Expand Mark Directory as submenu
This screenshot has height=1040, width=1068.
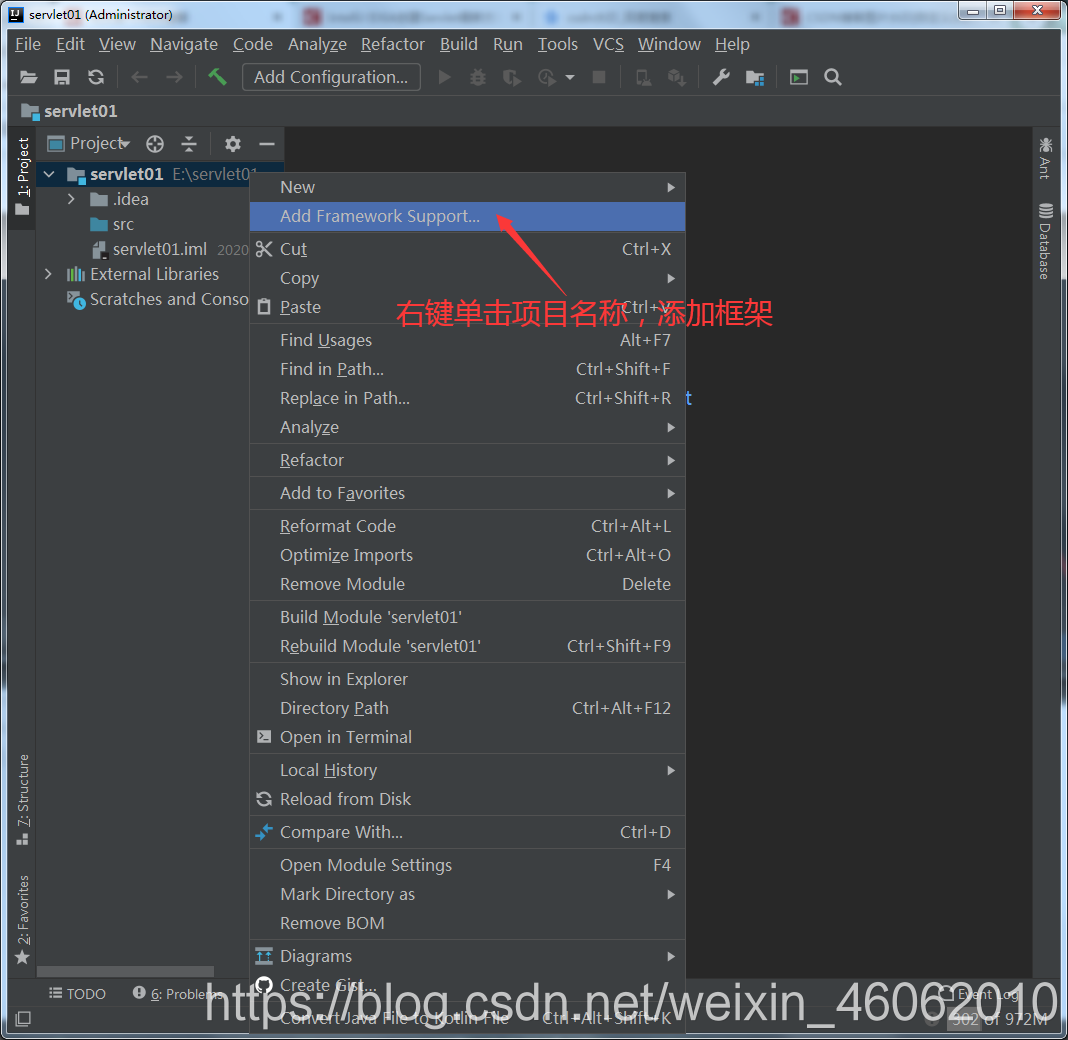tap(467, 894)
